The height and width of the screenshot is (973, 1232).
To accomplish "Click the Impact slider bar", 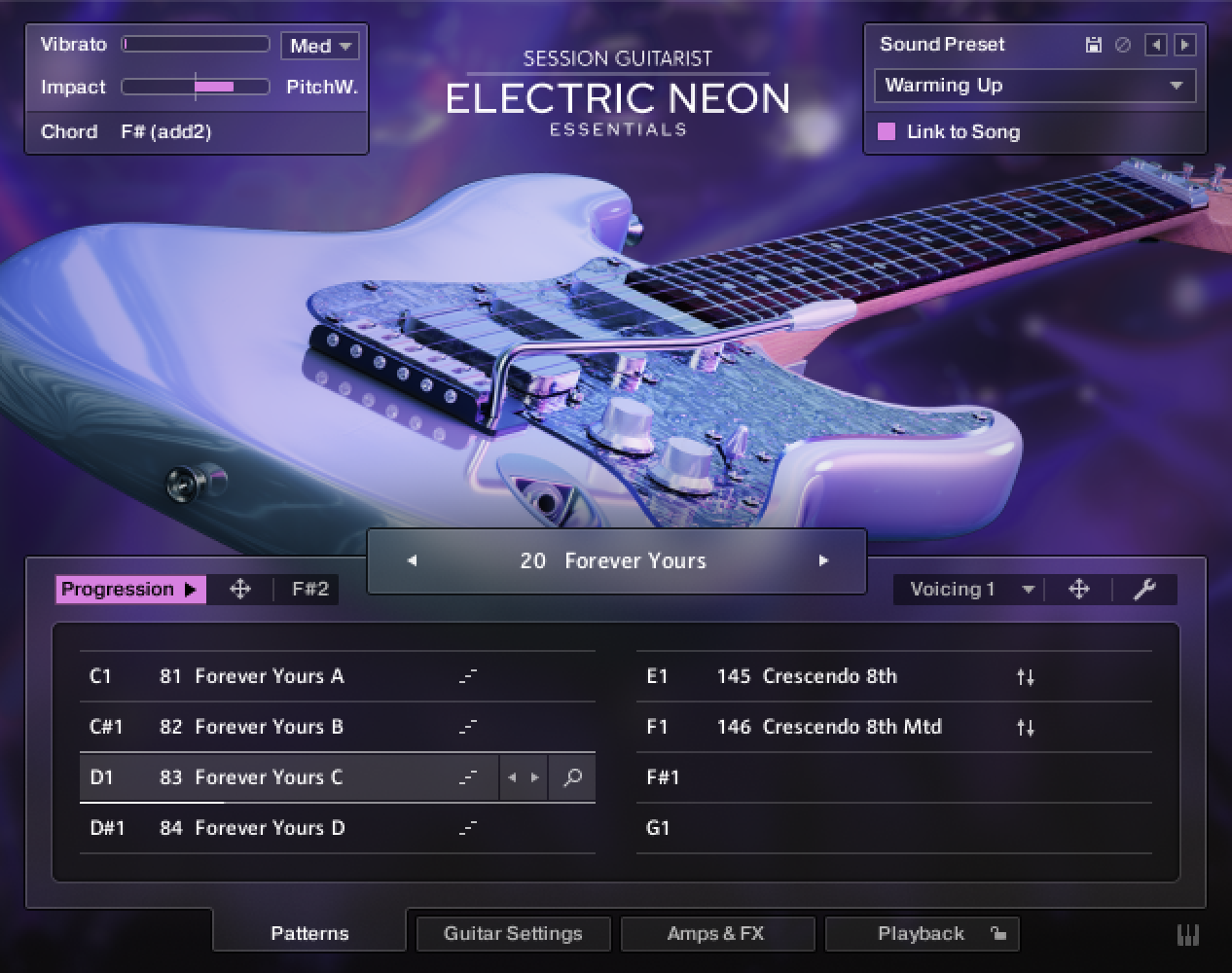I will pyautogui.click(x=195, y=87).
